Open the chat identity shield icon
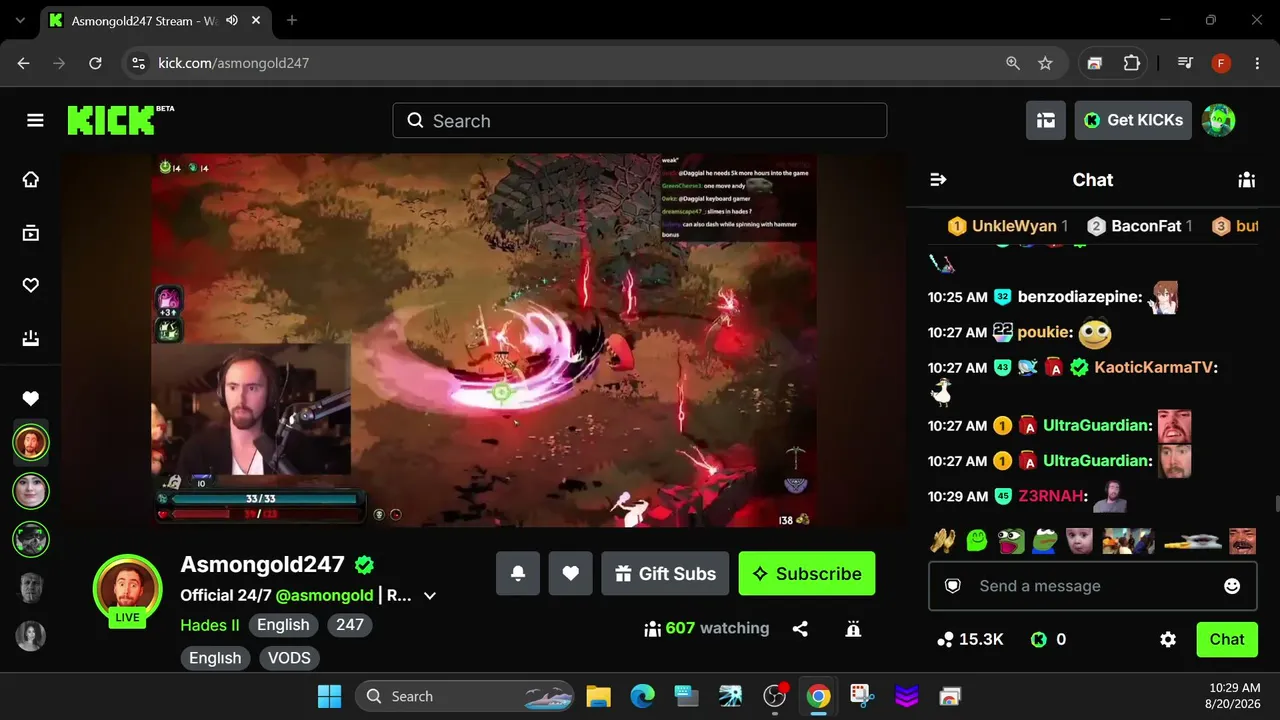Screen dimensions: 1280x720 953,586
